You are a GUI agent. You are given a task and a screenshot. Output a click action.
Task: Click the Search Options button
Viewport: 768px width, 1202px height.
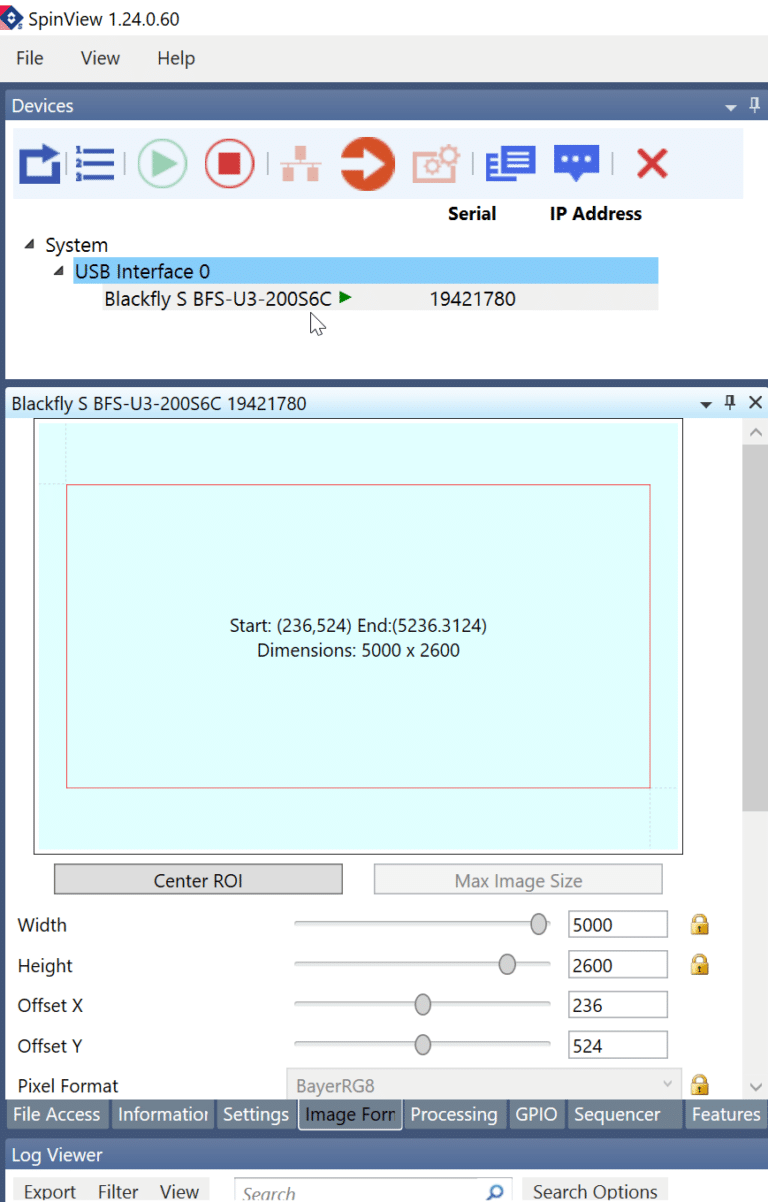[595, 1191]
